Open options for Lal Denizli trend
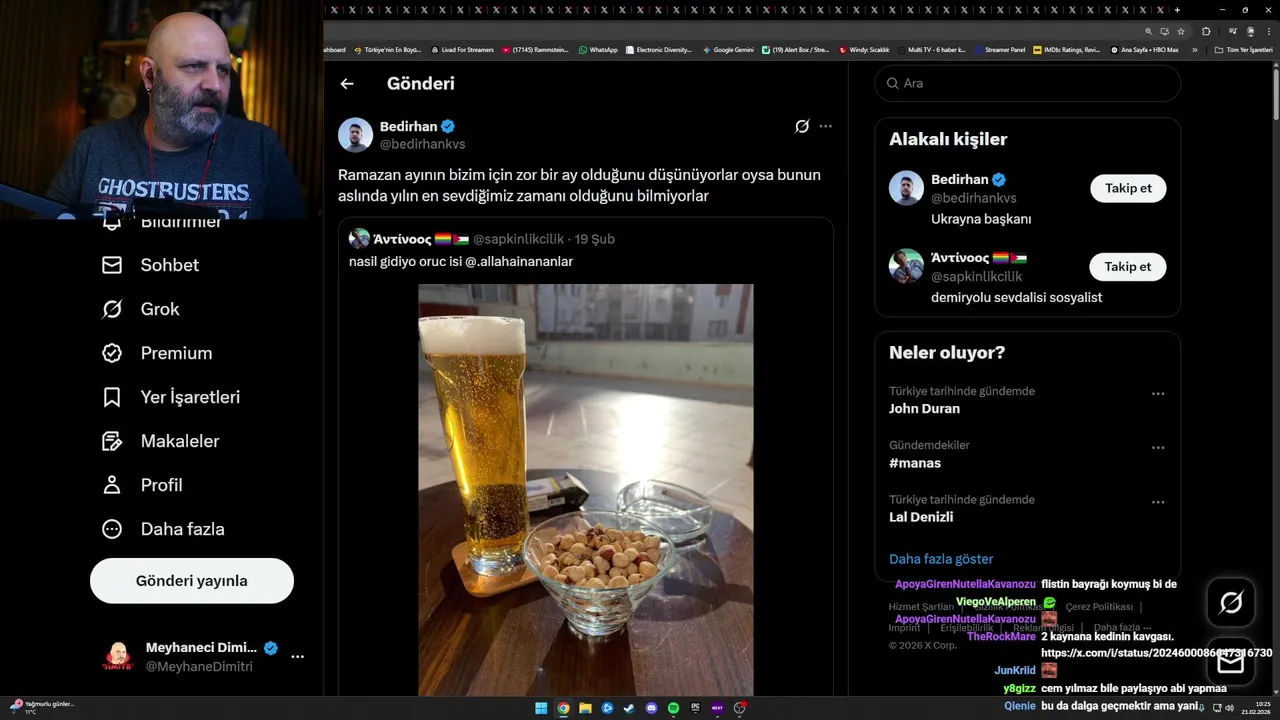Image resolution: width=1280 pixels, height=720 pixels. tap(1158, 502)
